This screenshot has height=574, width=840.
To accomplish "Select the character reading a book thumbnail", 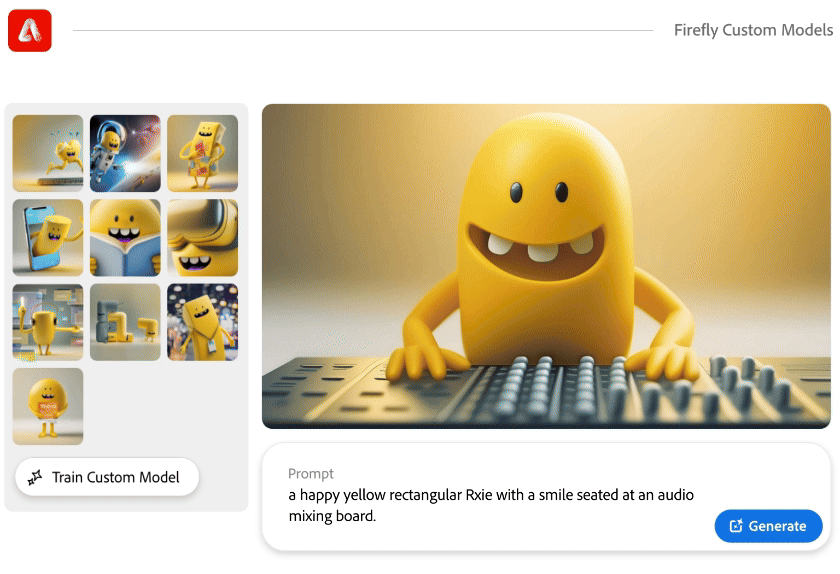I will [x=125, y=238].
